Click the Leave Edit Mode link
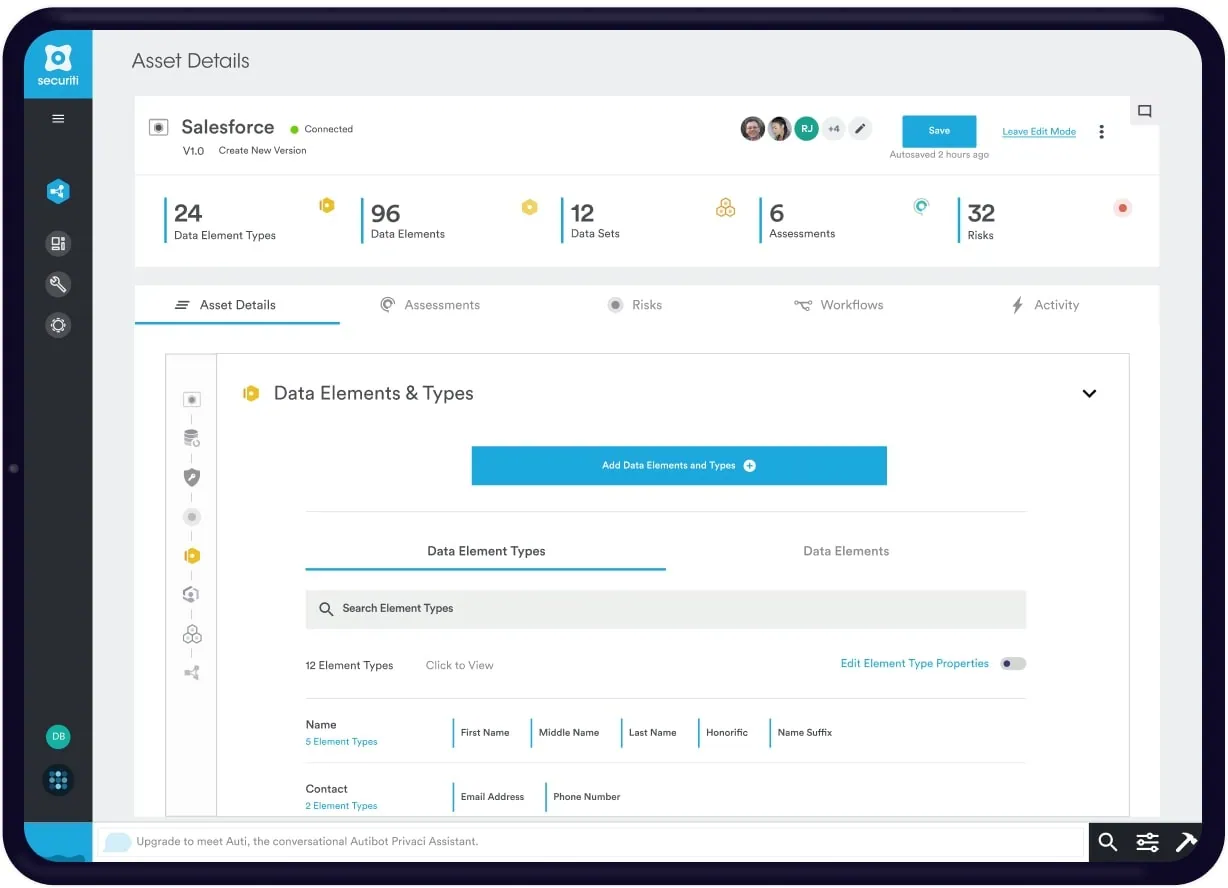The height and width of the screenshot is (888, 1228). [x=1039, y=132]
